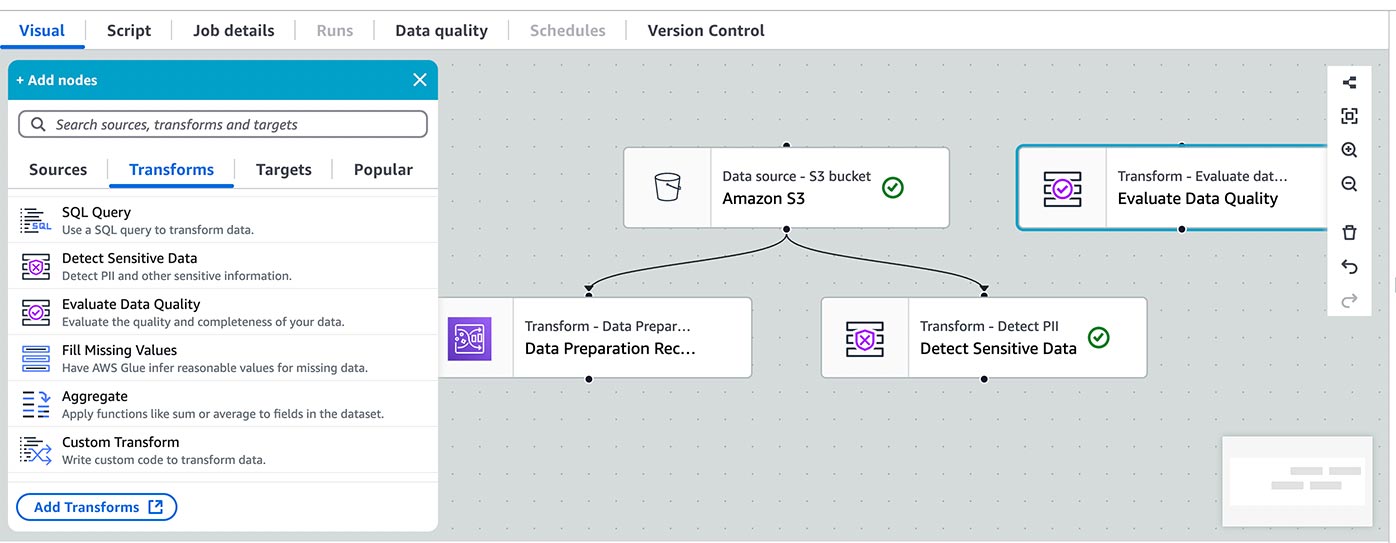Add the SQL Query transform

(223, 220)
